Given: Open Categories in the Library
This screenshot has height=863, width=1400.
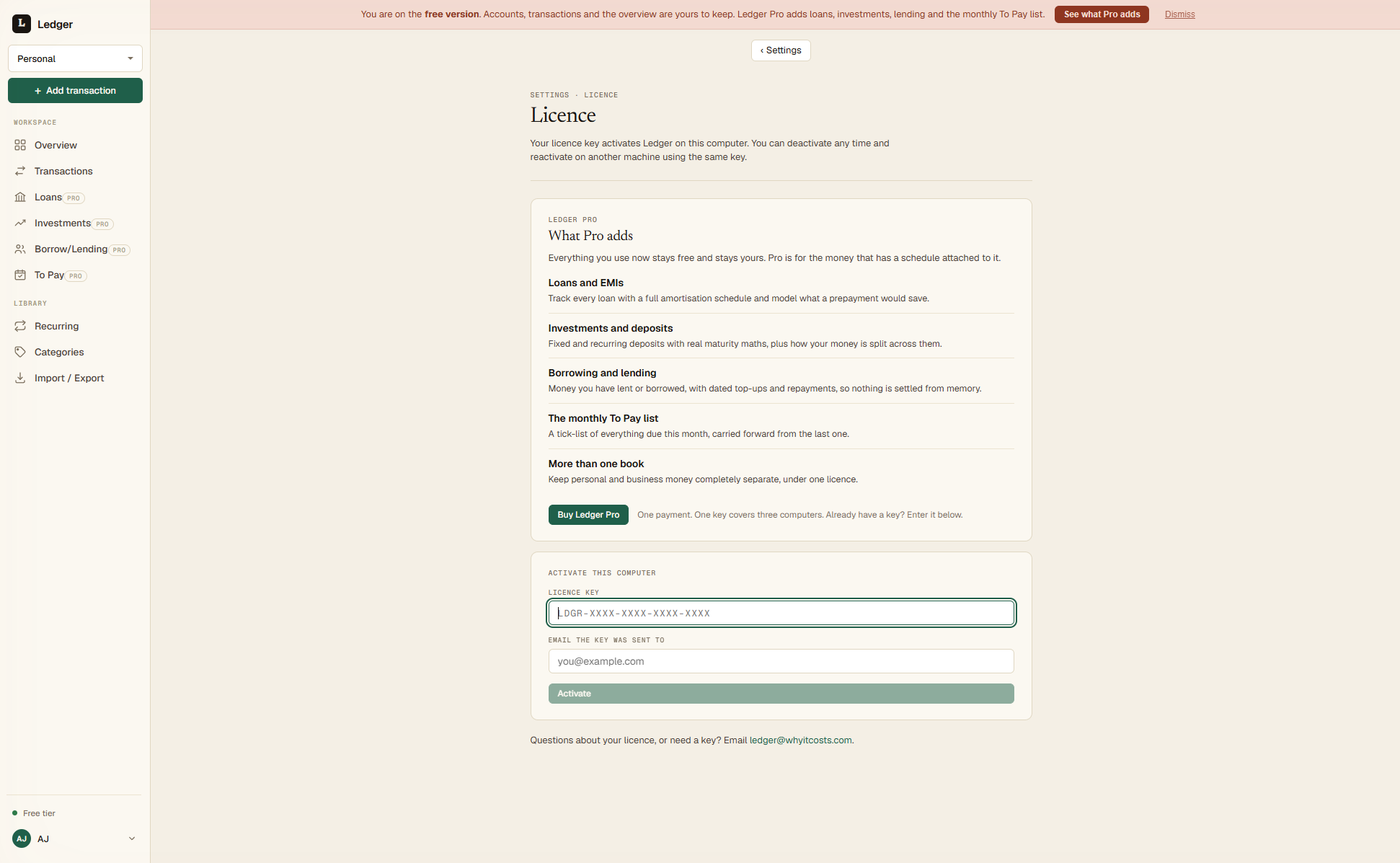Looking at the screenshot, I should [x=75, y=352].
